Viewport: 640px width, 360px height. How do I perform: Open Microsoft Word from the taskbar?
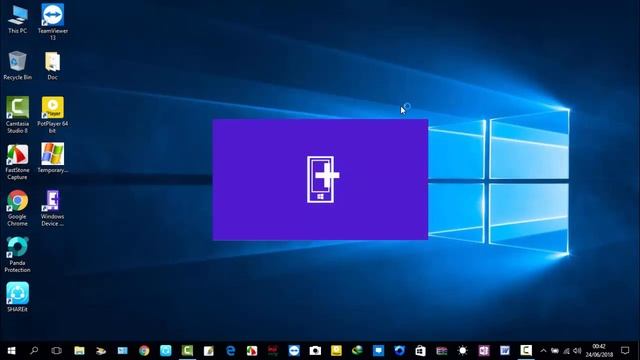click(505, 351)
